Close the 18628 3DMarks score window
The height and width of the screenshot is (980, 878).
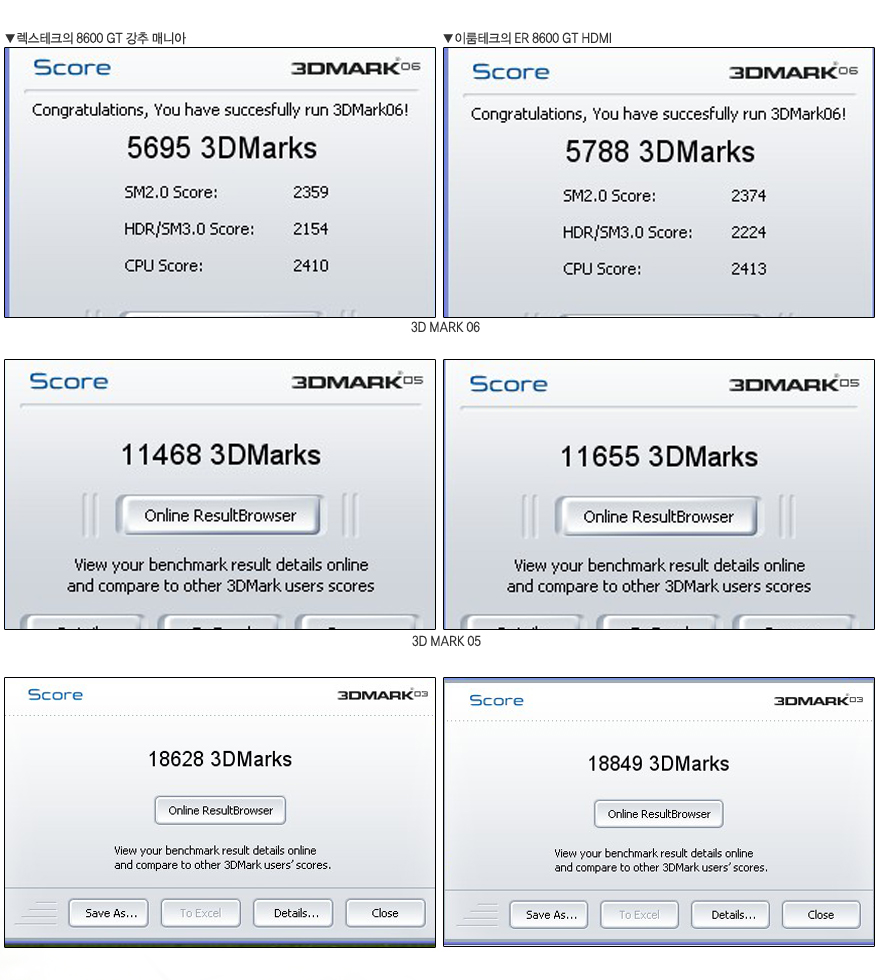click(x=386, y=913)
